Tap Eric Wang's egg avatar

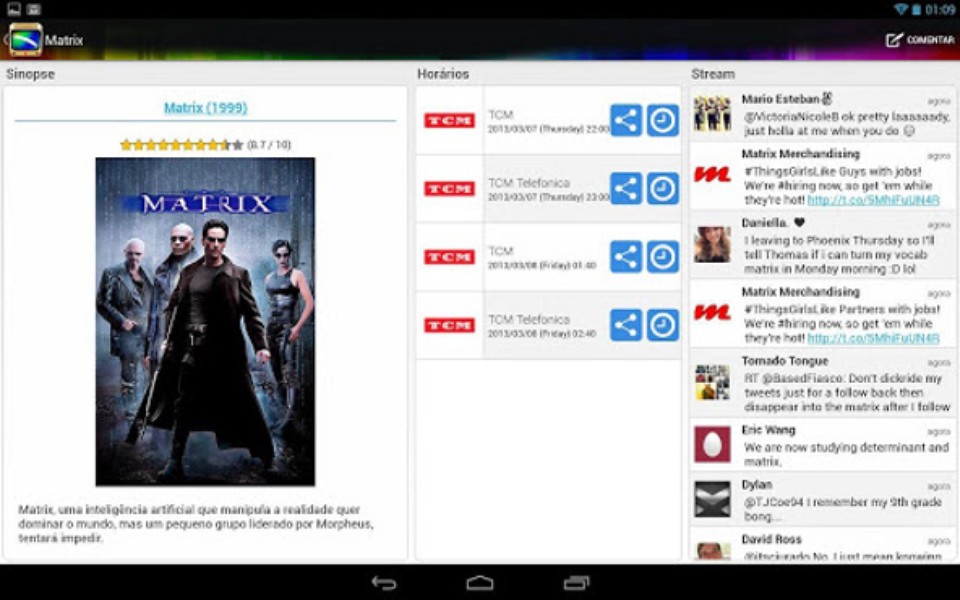[x=712, y=444]
